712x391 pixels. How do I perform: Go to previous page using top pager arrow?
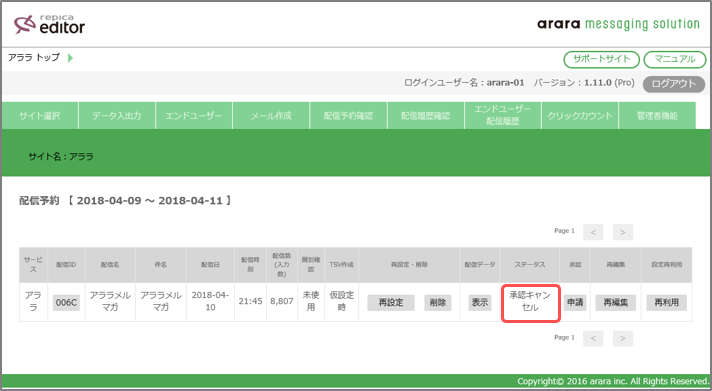593,232
